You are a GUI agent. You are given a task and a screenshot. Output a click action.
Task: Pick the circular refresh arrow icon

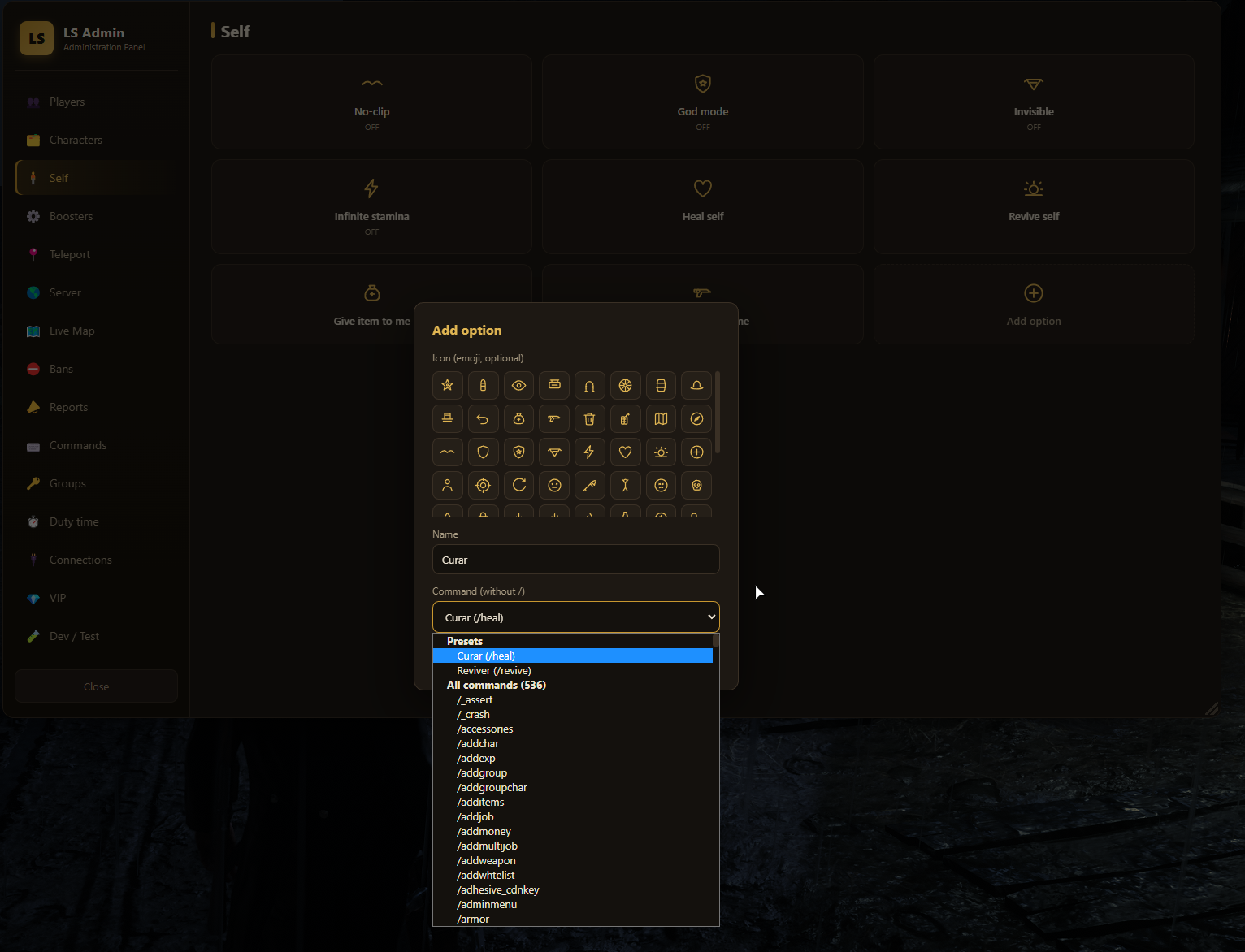pyautogui.click(x=518, y=485)
